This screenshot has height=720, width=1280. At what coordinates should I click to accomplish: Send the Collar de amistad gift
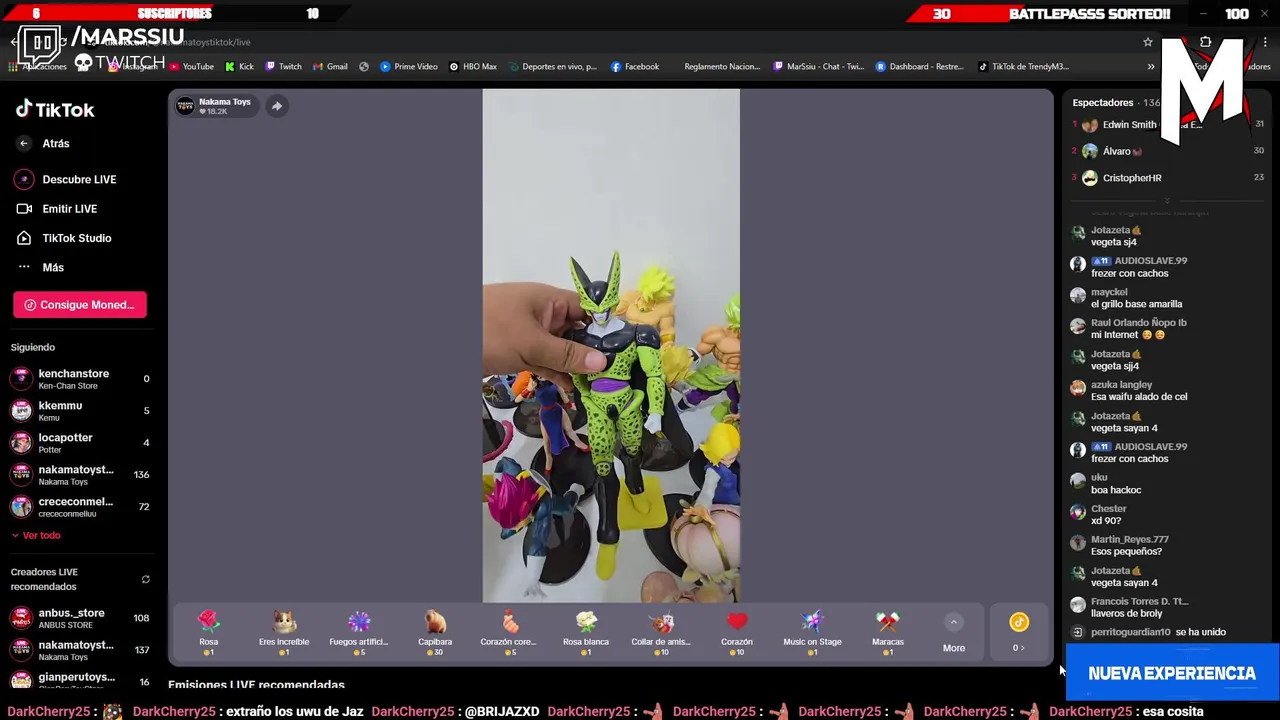click(661, 633)
